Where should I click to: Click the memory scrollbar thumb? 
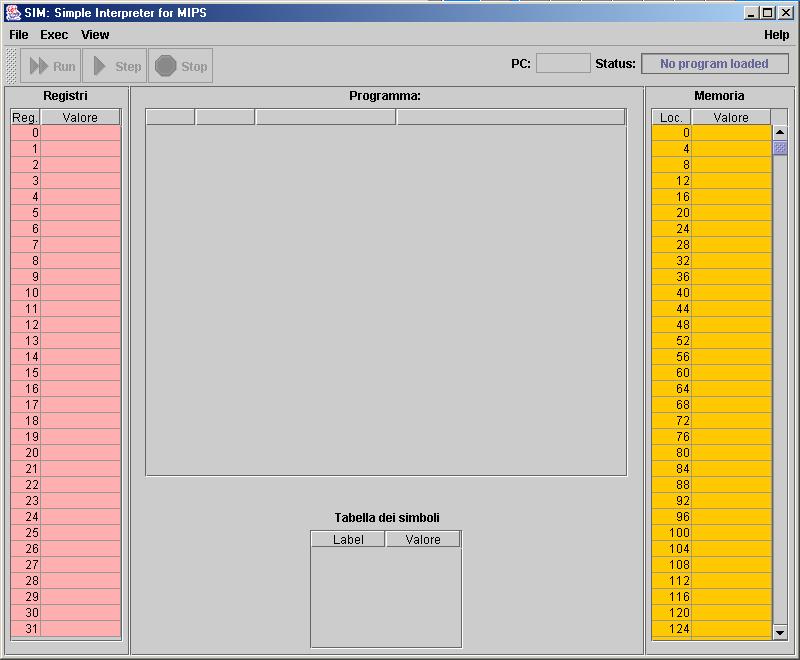pyautogui.click(x=780, y=148)
